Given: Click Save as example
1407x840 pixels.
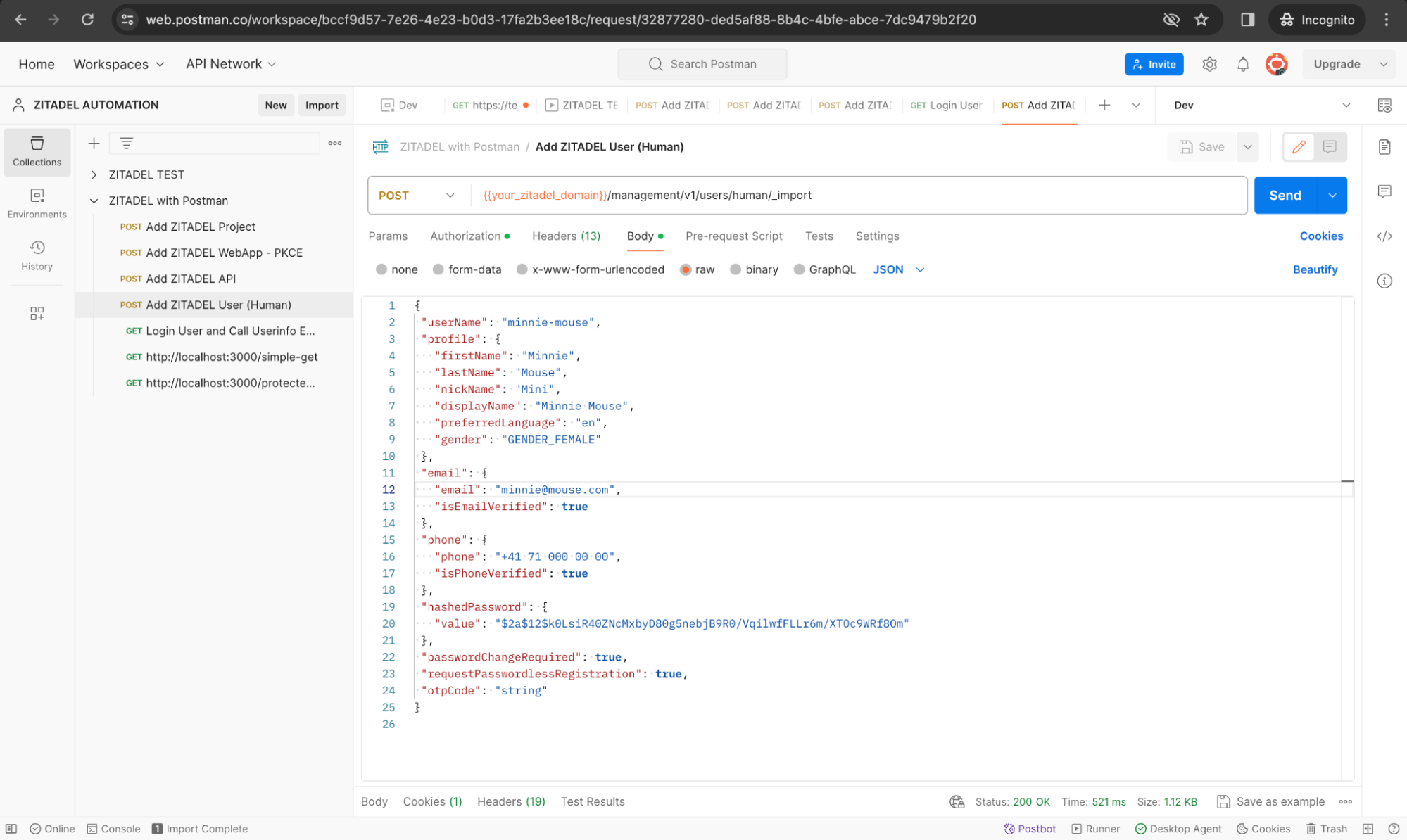Looking at the screenshot, I should point(1271,801).
